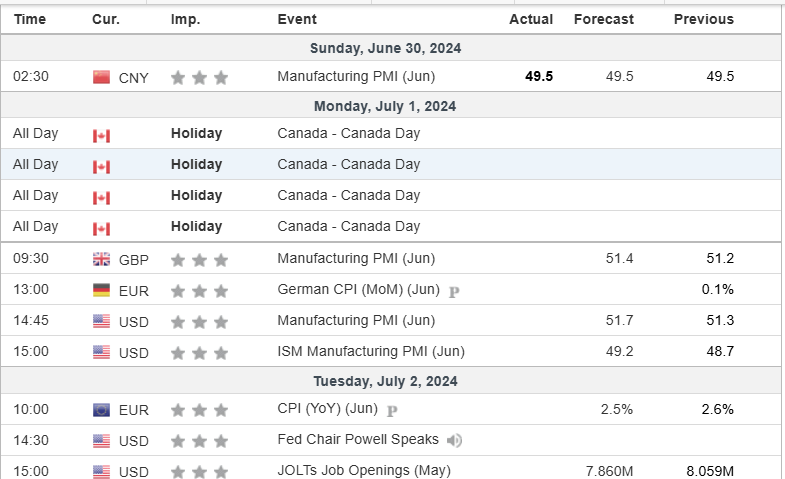Click the German flag on German CPI row
Screen dimensions: 785x479
(101, 290)
